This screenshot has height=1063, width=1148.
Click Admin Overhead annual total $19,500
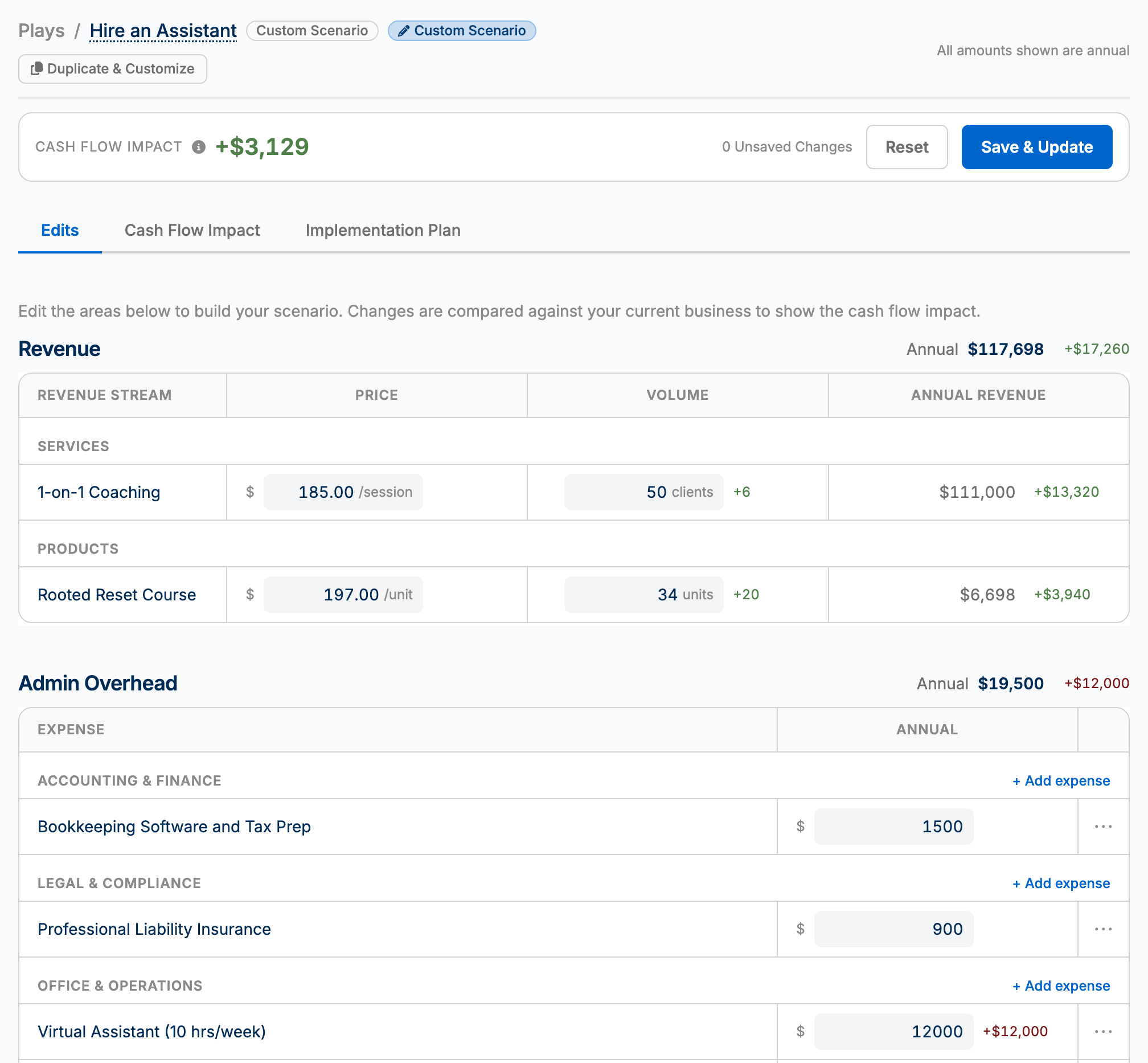(1011, 684)
